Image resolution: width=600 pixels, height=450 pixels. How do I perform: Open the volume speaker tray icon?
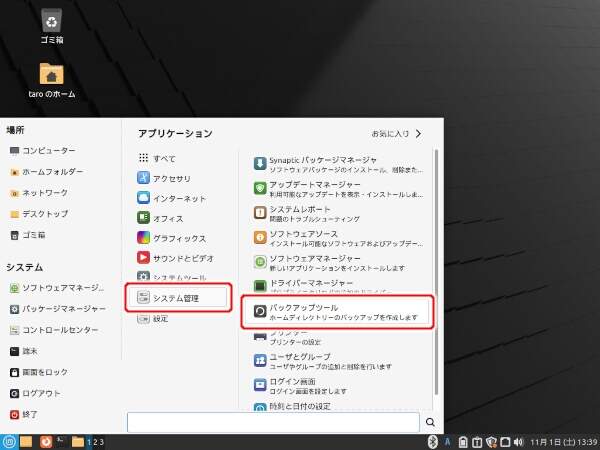coord(518,442)
